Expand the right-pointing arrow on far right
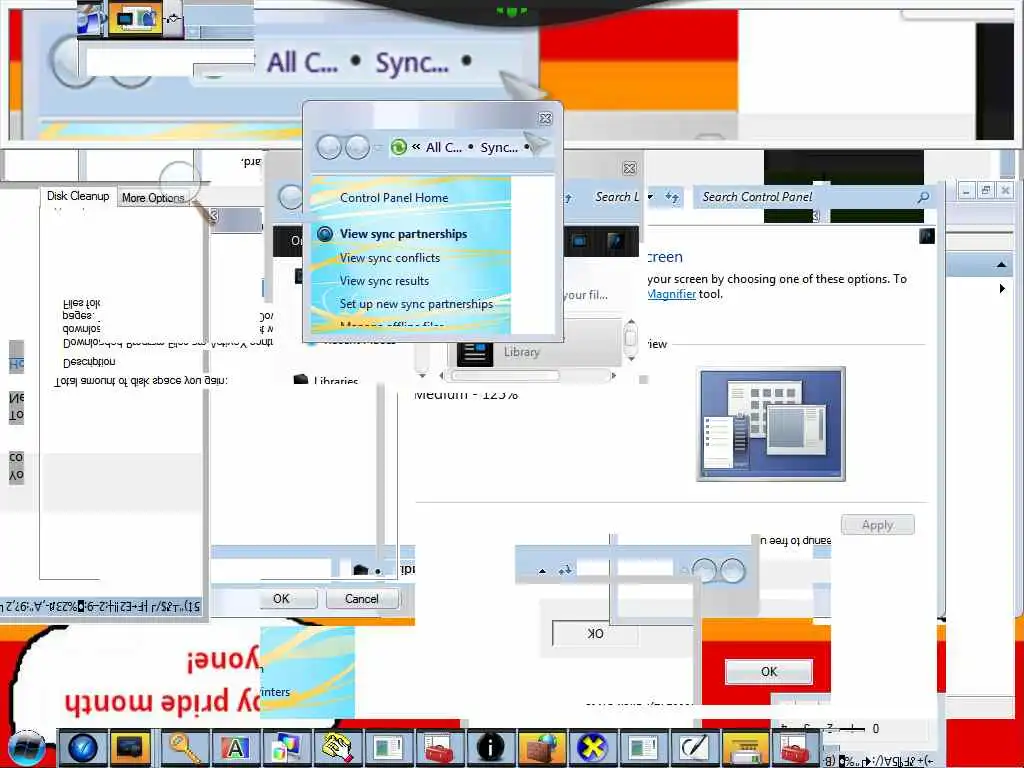The image size is (1024, 768). (1002, 288)
